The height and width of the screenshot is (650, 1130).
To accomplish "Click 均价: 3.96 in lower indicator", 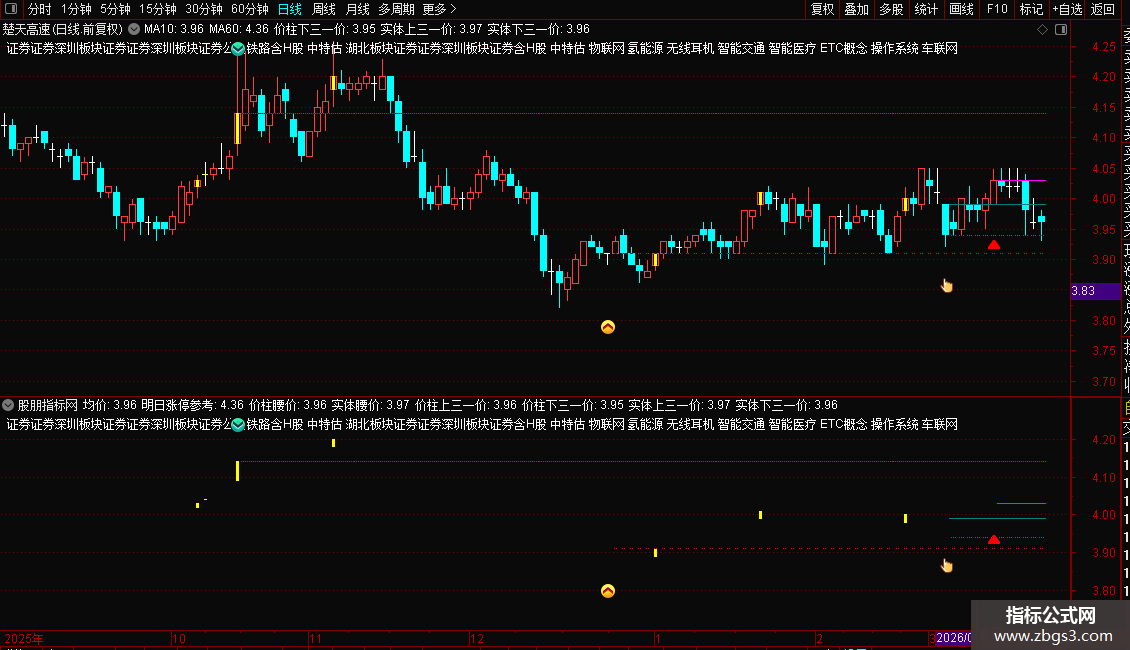I will click(110, 405).
